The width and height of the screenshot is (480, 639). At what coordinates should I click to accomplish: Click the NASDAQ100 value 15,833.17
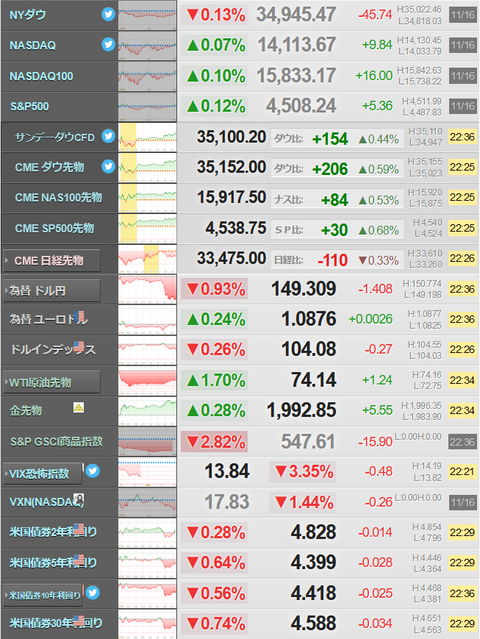296,76
